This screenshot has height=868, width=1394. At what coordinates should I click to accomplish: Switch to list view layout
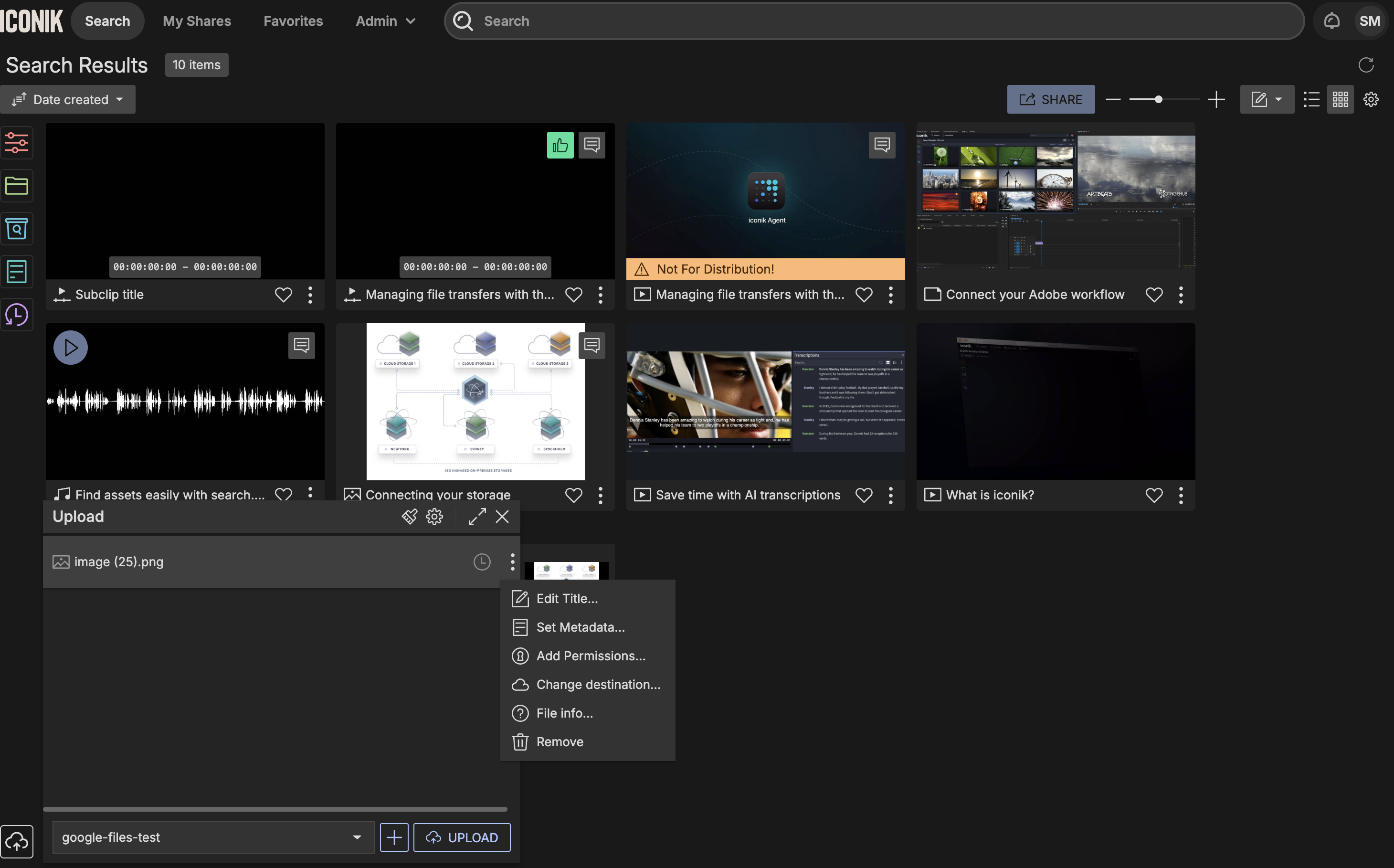pos(1311,99)
